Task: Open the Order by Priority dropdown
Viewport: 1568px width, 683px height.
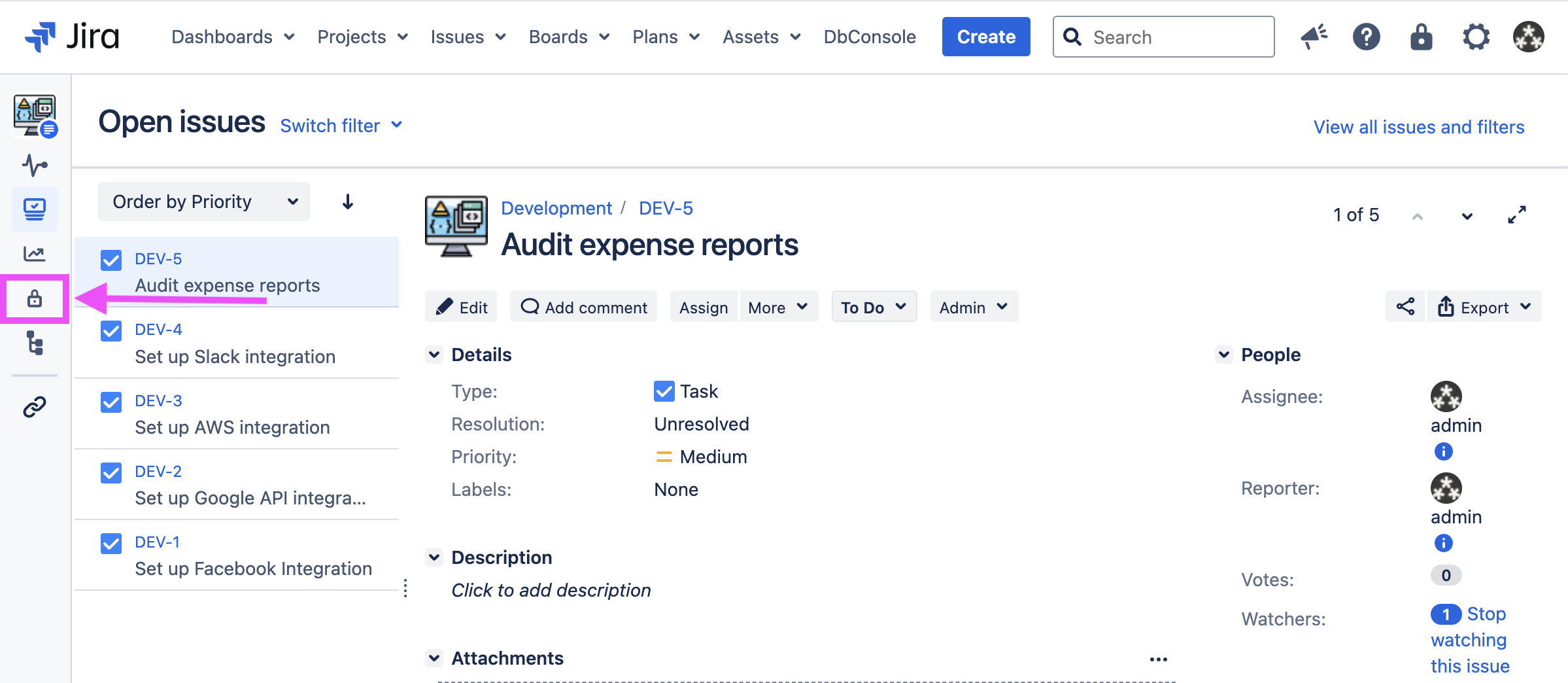Action: [x=204, y=201]
